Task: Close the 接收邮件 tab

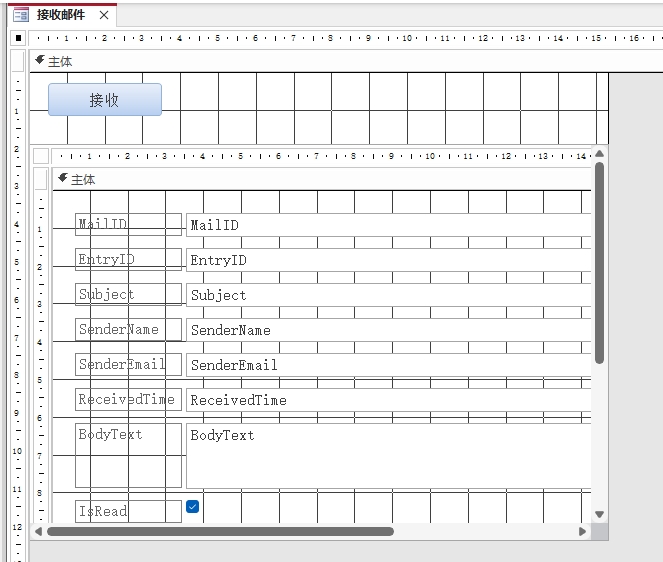Action: [104, 15]
